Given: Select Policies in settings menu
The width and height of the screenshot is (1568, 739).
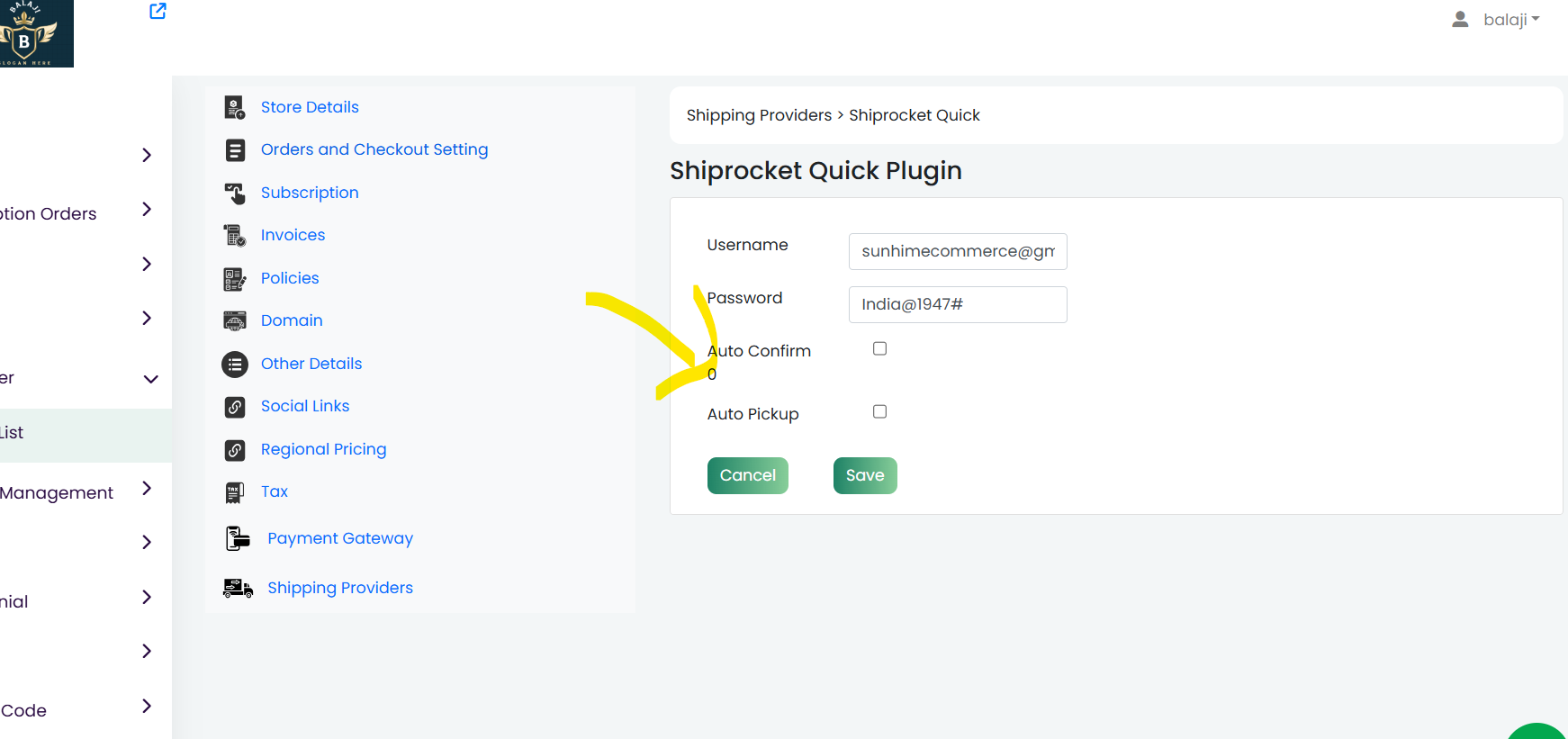Looking at the screenshot, I should click(x=290, y=278).
